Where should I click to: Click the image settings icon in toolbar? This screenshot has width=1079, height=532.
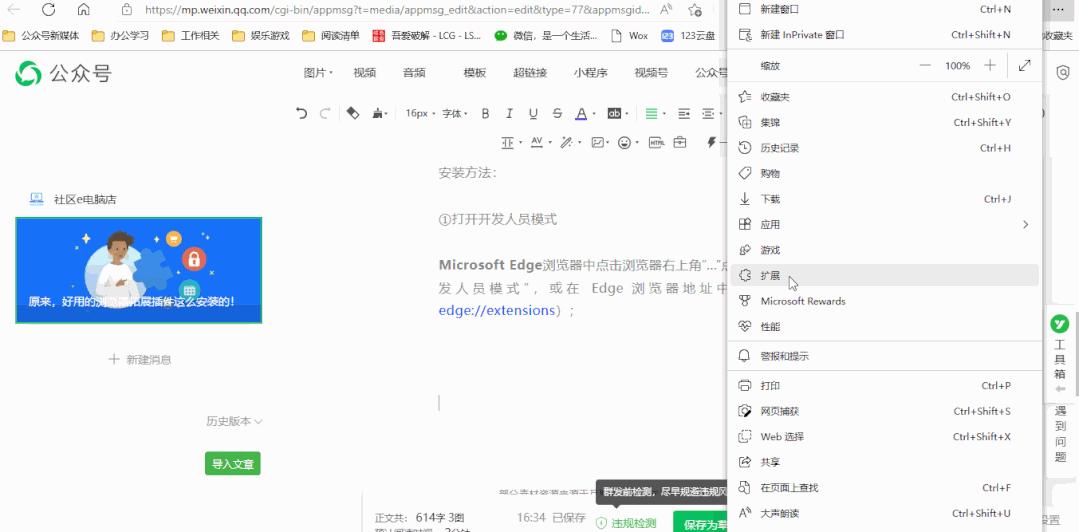[597, 142]
